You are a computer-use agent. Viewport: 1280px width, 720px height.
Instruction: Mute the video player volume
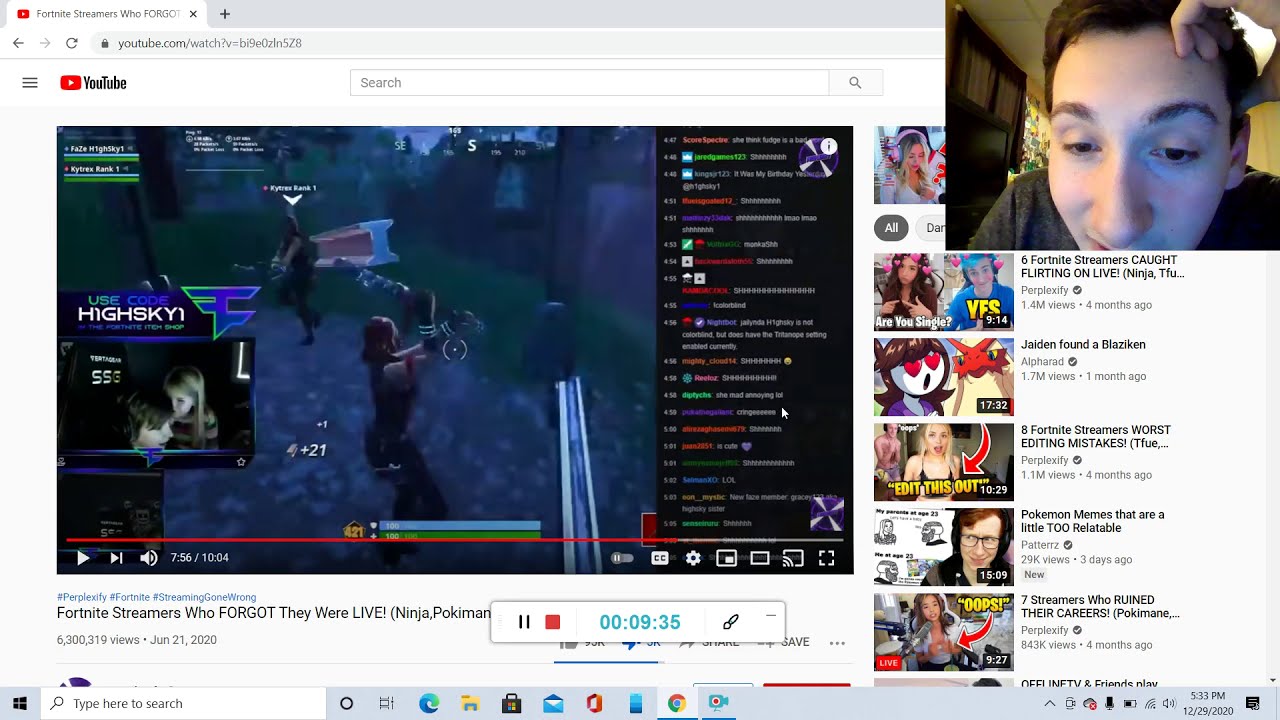tap(149, 558)
